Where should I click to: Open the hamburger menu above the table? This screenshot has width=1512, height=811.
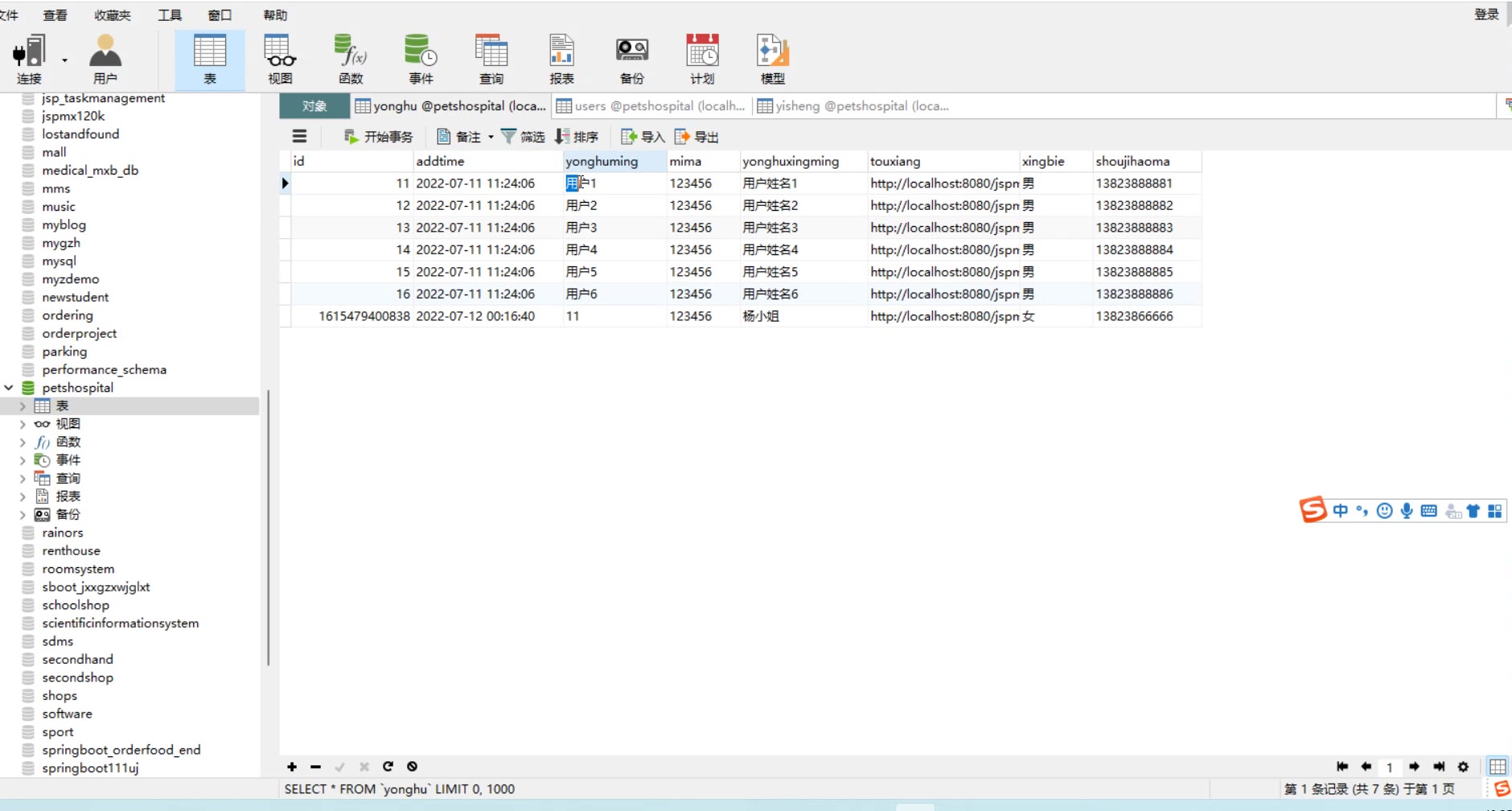click(299, 137)
